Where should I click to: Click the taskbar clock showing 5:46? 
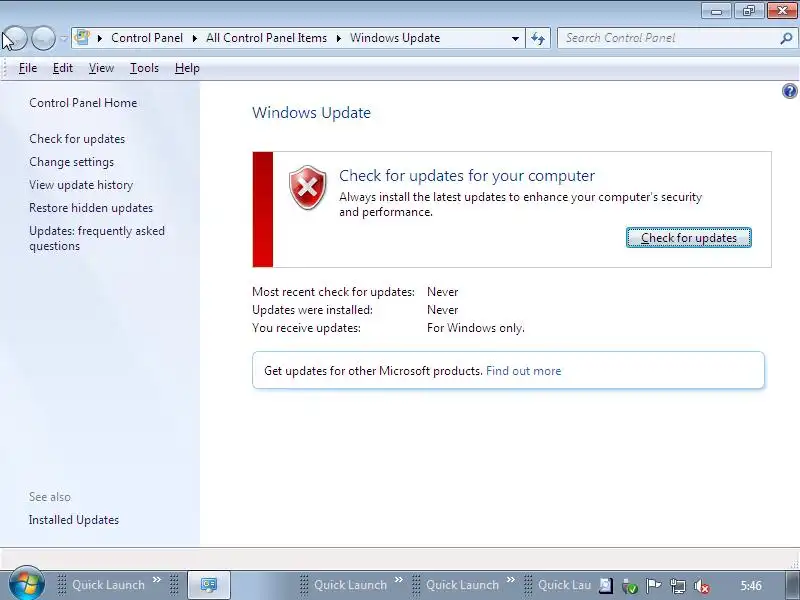751,585
